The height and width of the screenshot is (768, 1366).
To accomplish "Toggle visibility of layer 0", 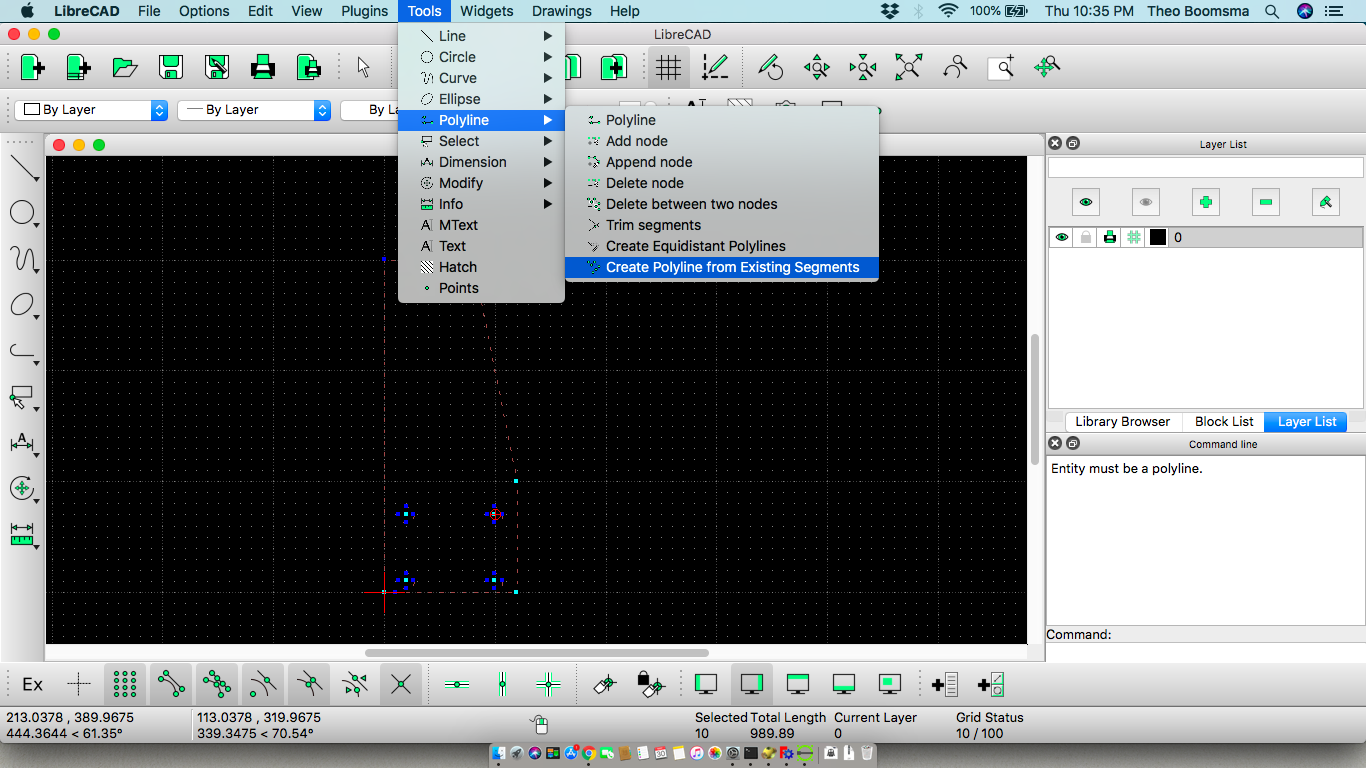I will pyautogui.click(x=1061, y=237).
